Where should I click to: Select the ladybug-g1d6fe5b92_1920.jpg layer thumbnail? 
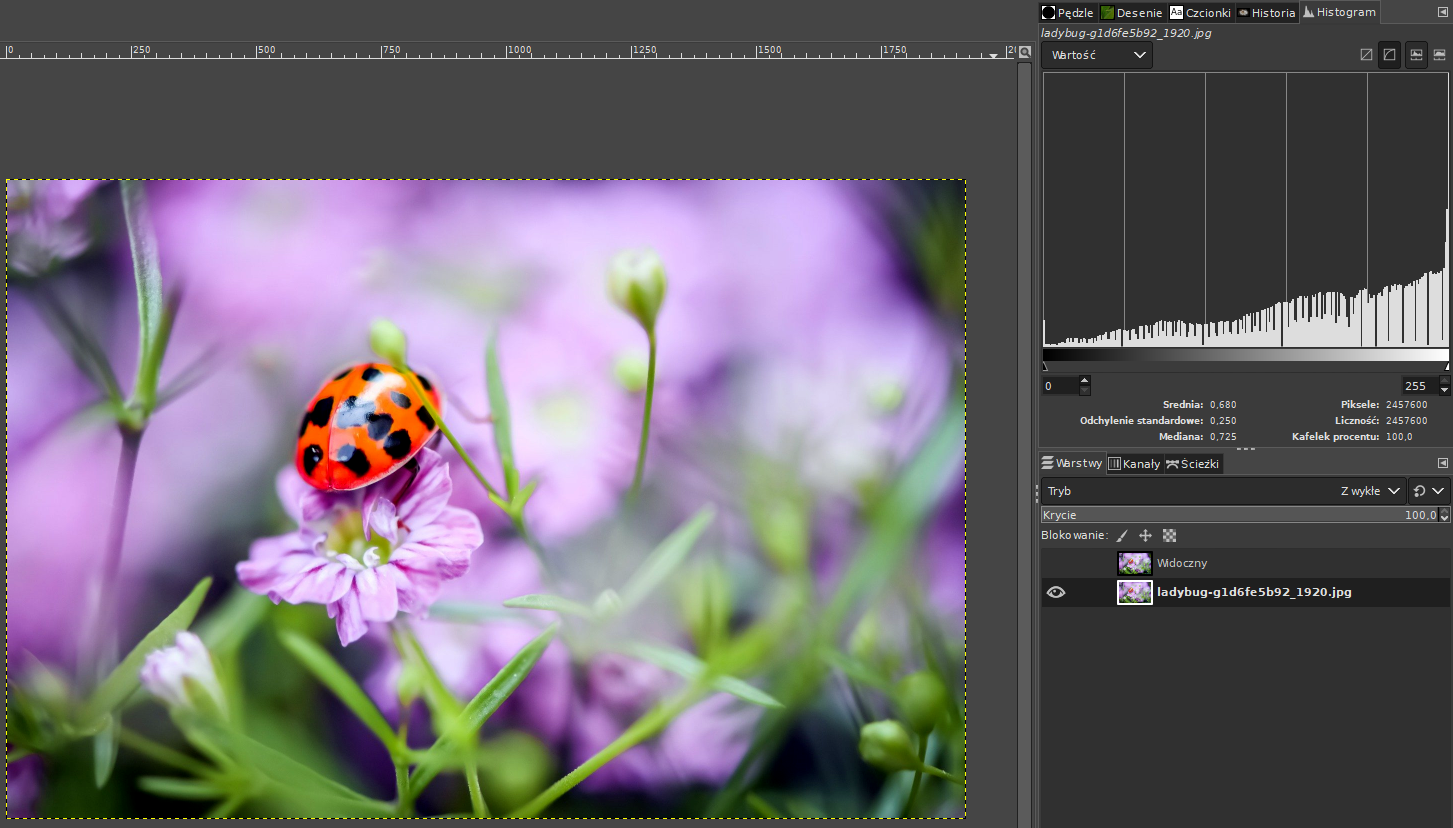point(1135,592)
